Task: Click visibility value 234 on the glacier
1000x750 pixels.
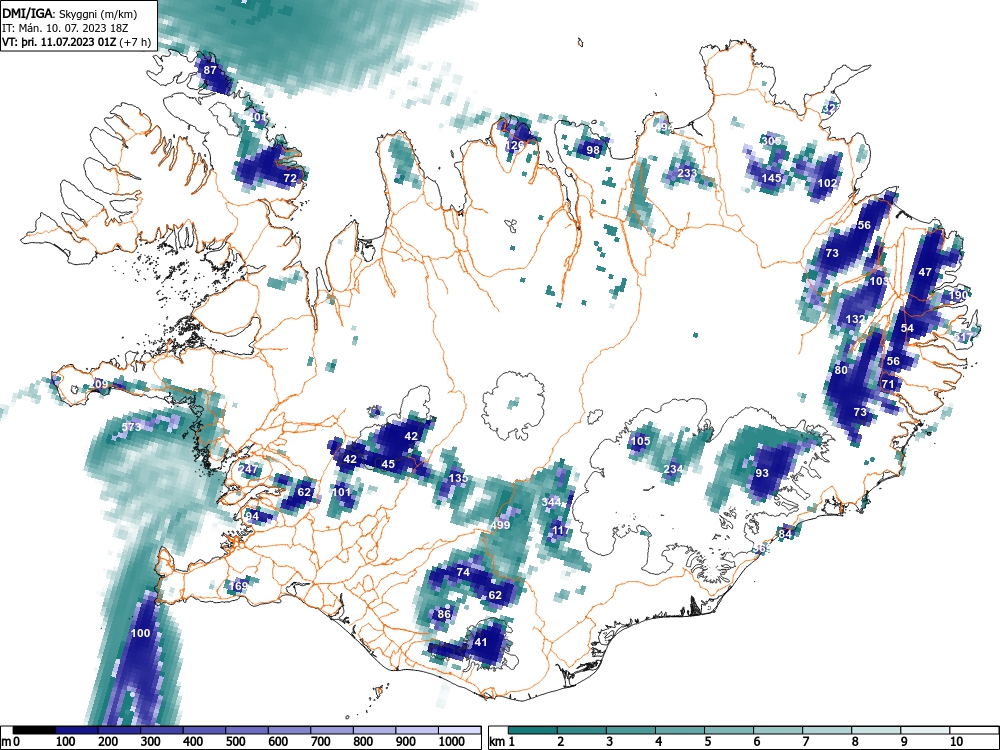Action: coord(673,469)
